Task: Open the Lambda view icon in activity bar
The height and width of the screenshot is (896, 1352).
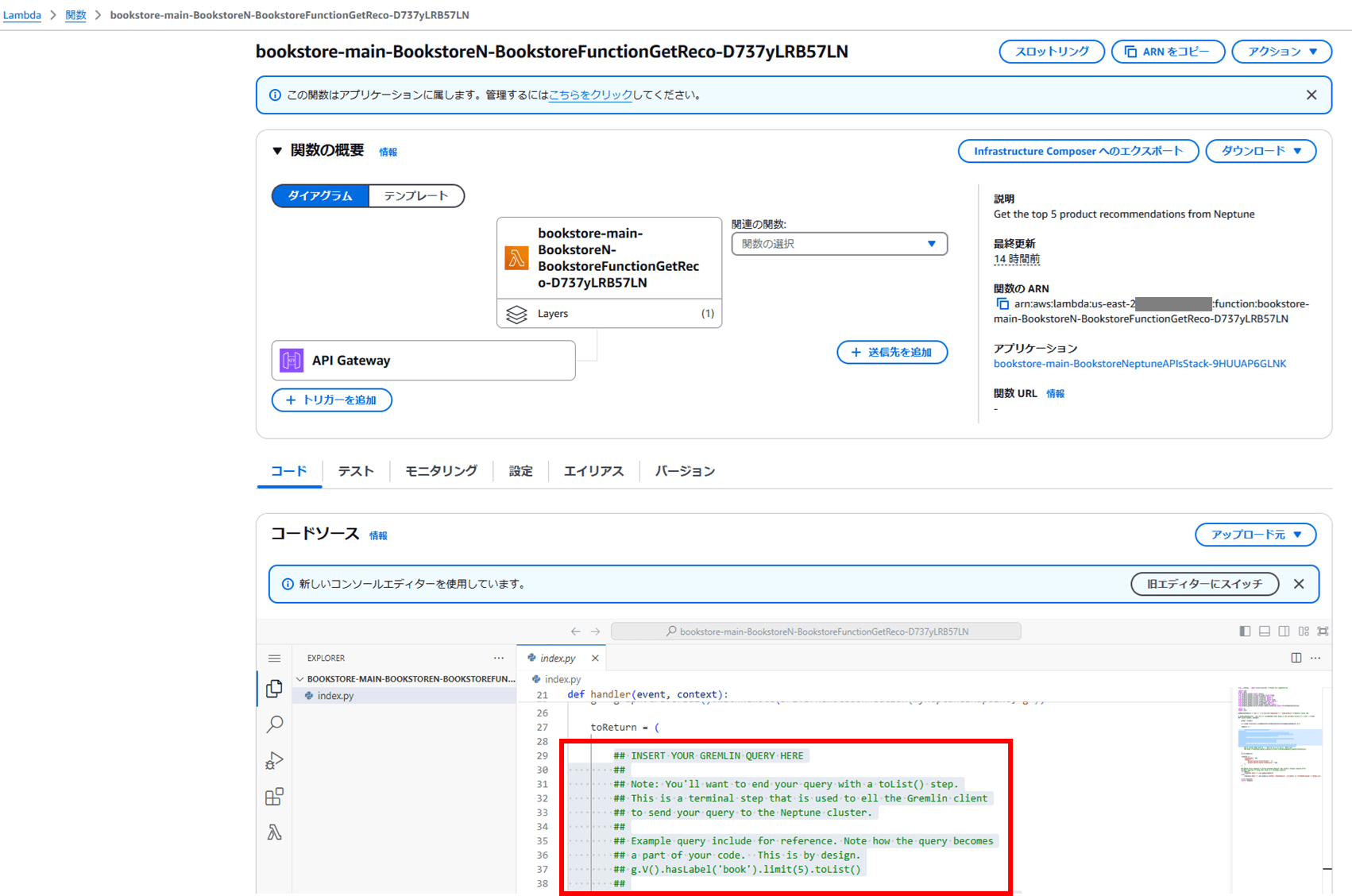Action: 274,832
